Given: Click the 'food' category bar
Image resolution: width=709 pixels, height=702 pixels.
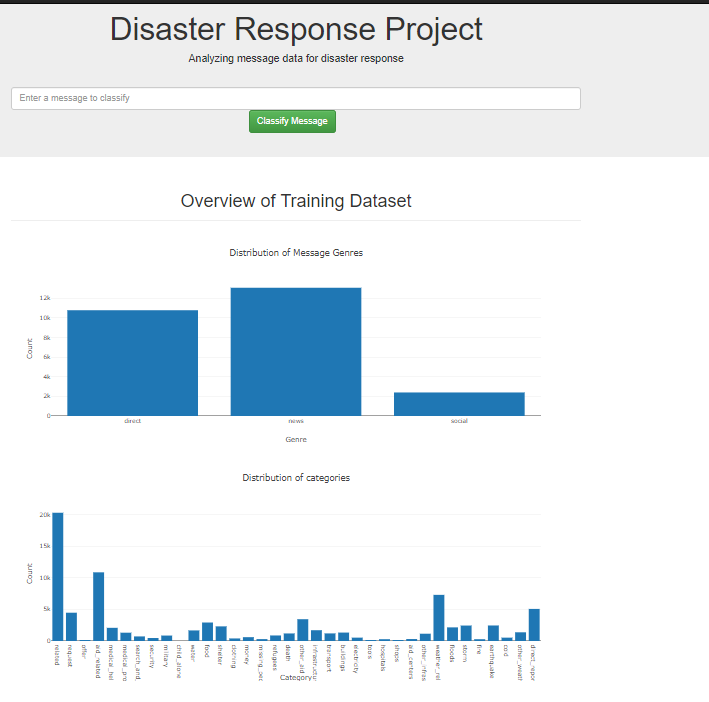Looking at the screenshot, I should click(208, 631).
